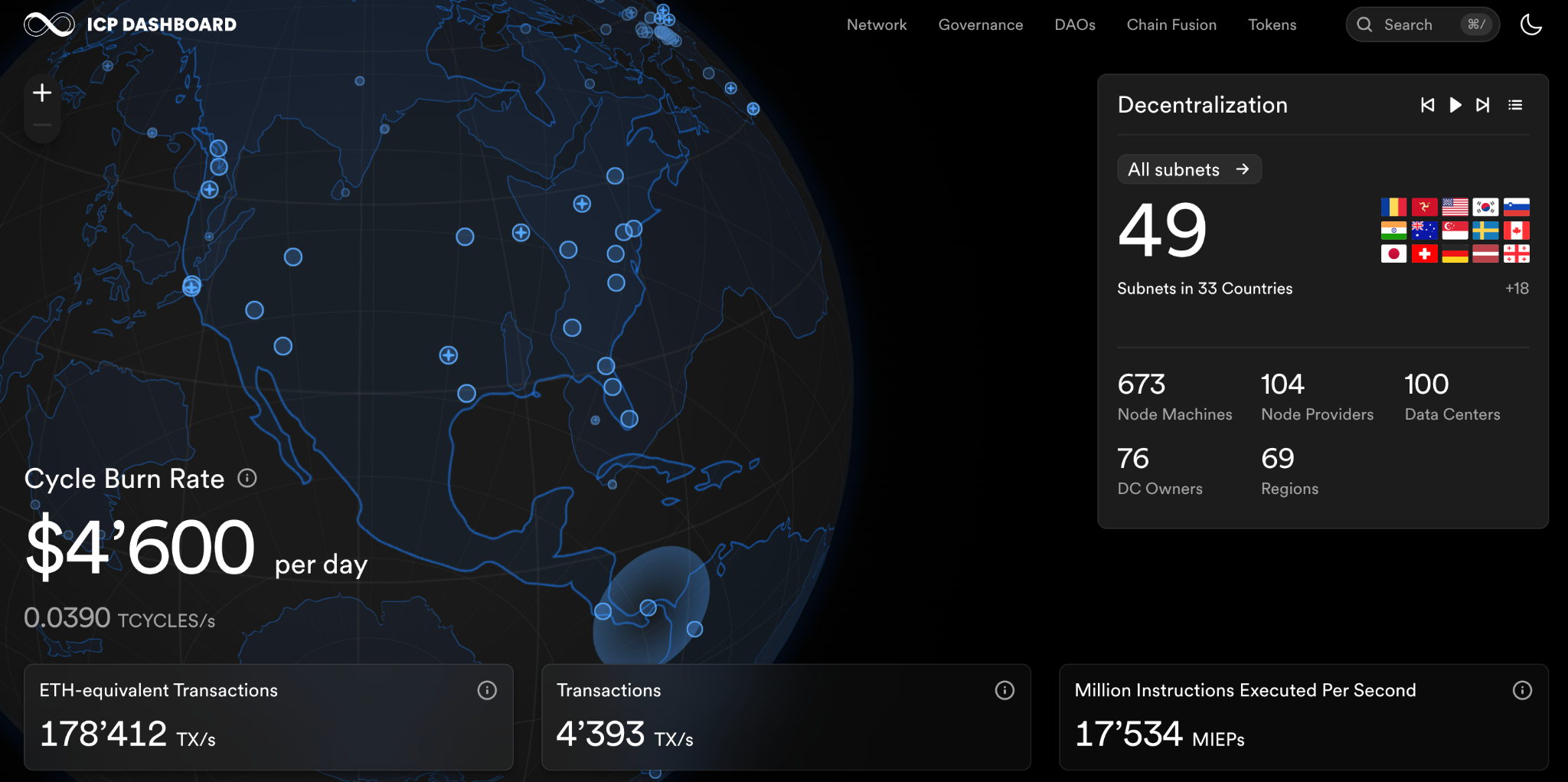Open the 100 Data Centers stat
1568x782 pixels.
[x=1452, y=397]
